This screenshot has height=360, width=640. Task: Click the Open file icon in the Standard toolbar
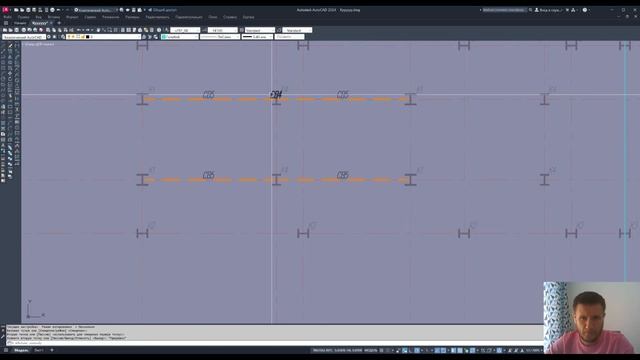click(10, 30)
